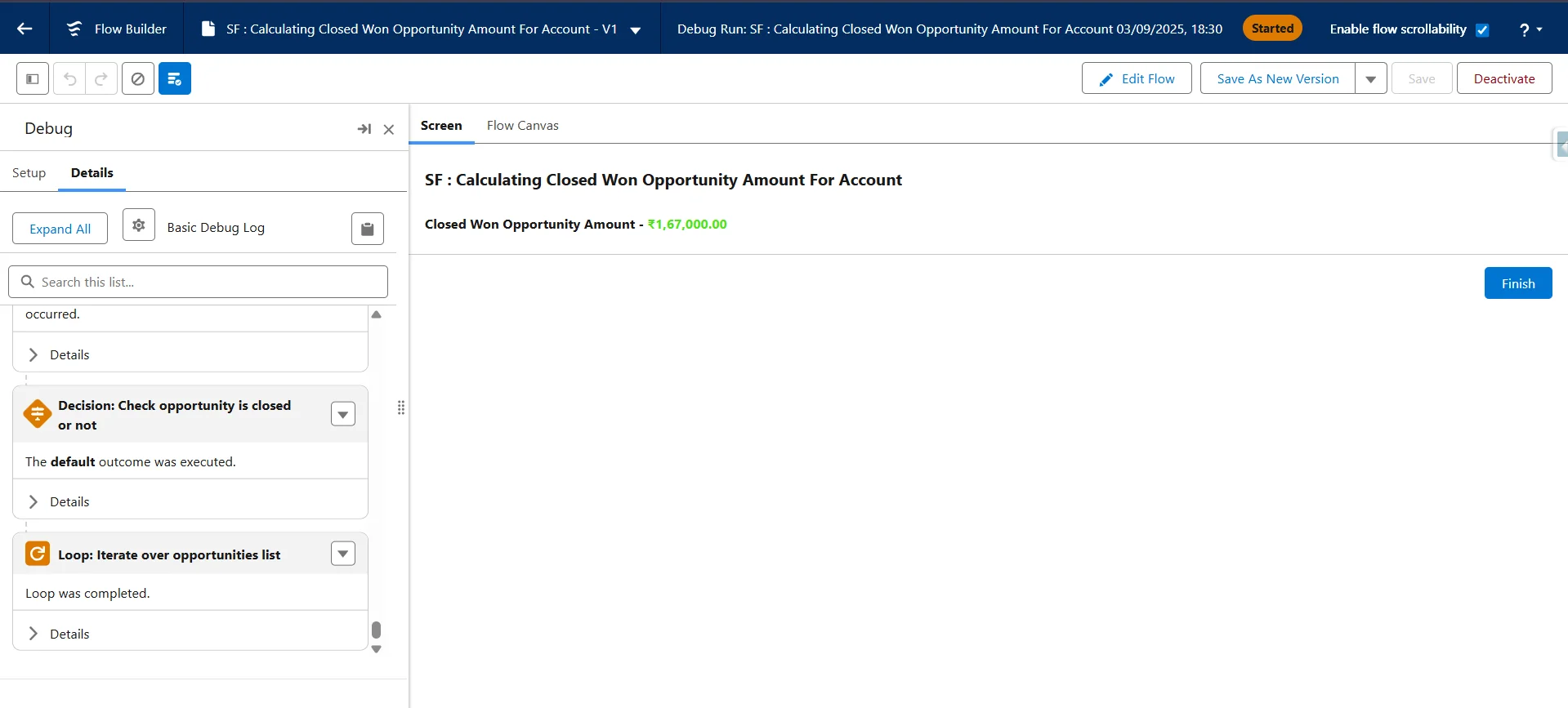The width and height of the screenshot is (1568, 708).
Task: Toggle Enable flow scrollability checkbox
Action: (x=1482, y=30)
